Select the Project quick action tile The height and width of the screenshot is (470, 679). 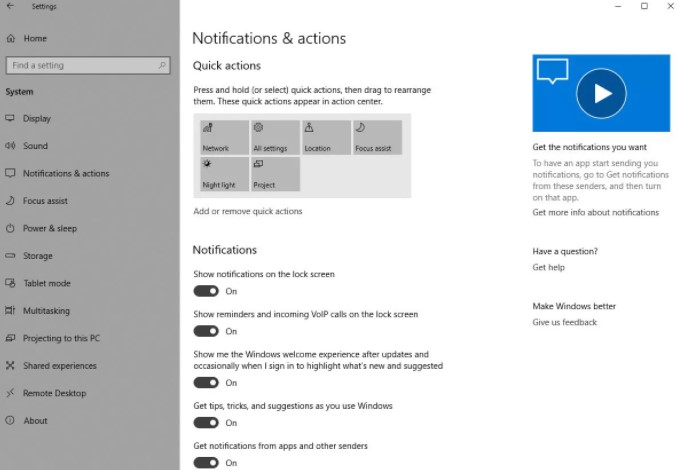[x=275, y=174]
